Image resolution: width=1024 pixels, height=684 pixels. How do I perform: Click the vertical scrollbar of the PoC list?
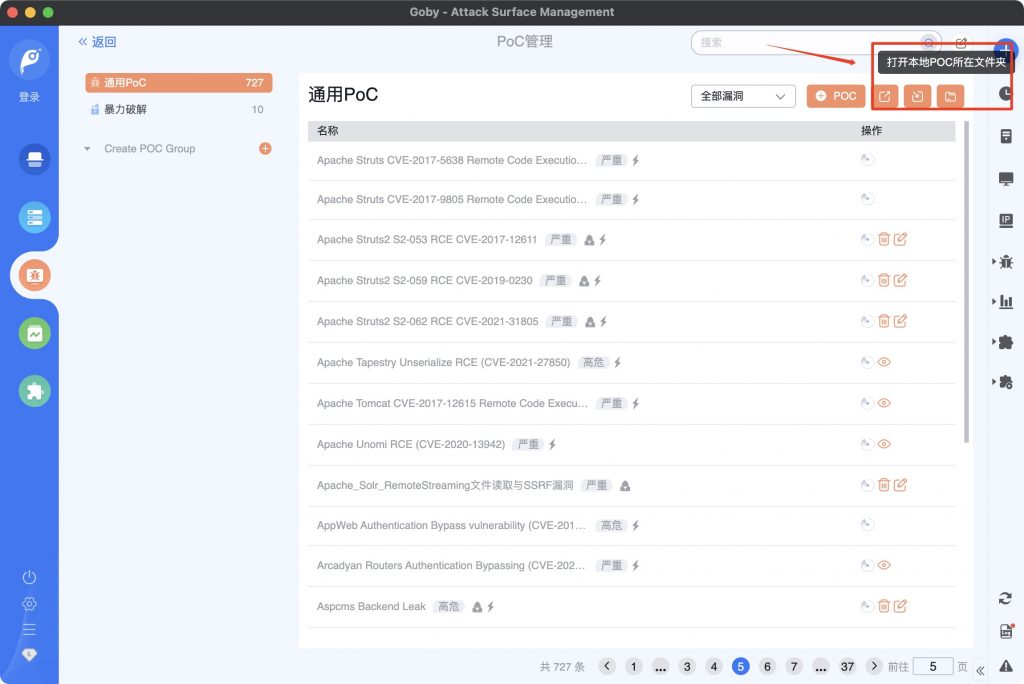967,281
